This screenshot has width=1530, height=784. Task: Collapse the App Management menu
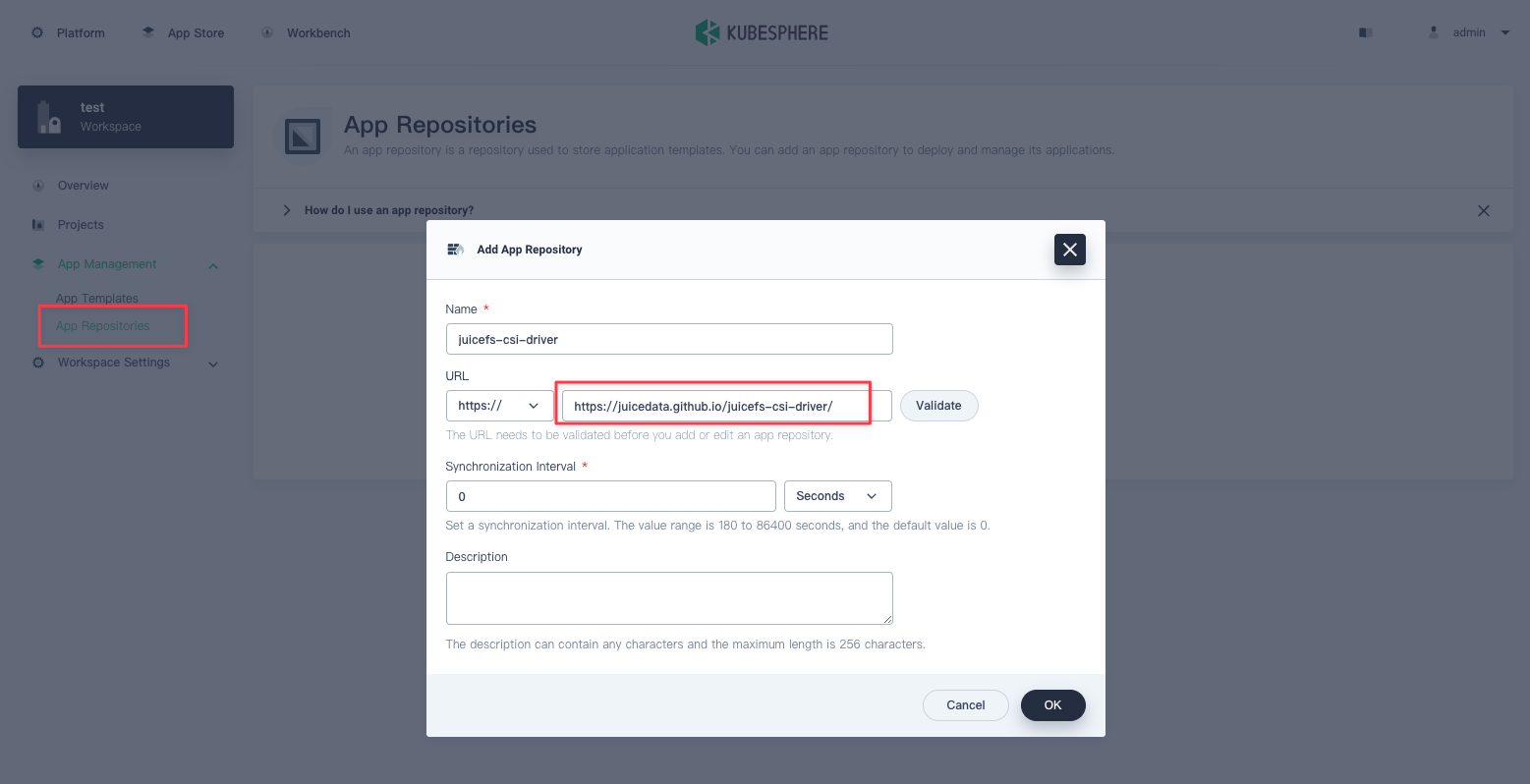213,265
